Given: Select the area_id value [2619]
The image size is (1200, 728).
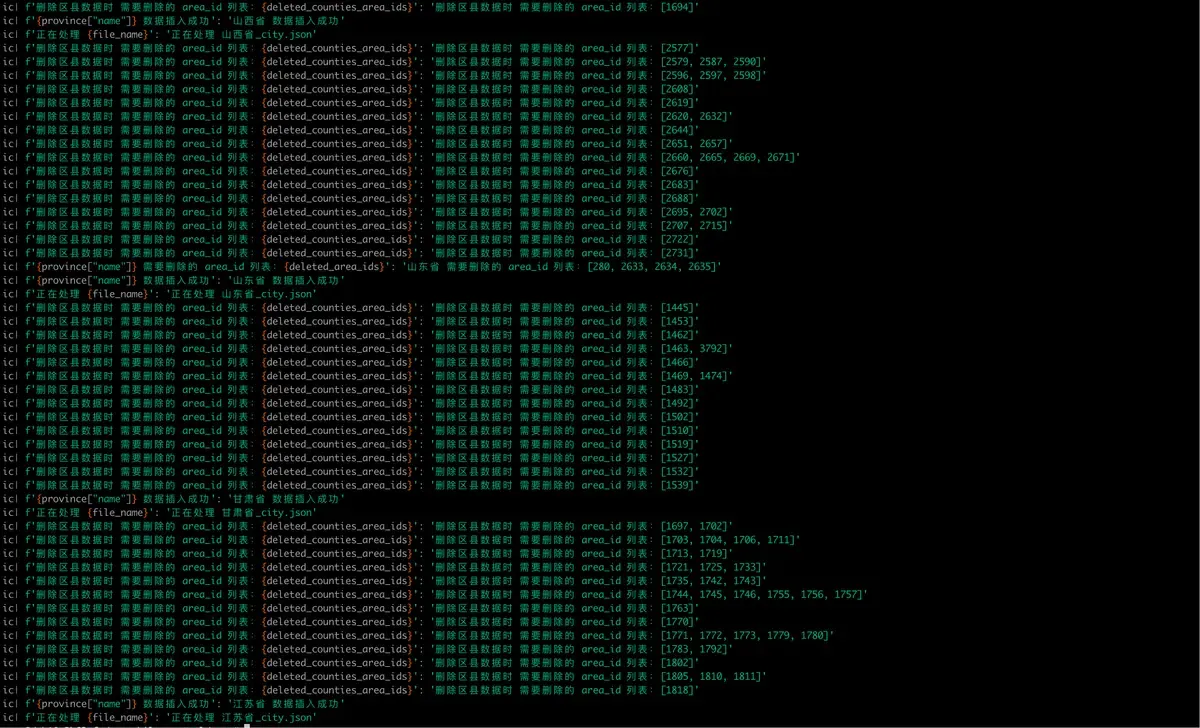Looking at the screenshot, I should tap(677, 102).
